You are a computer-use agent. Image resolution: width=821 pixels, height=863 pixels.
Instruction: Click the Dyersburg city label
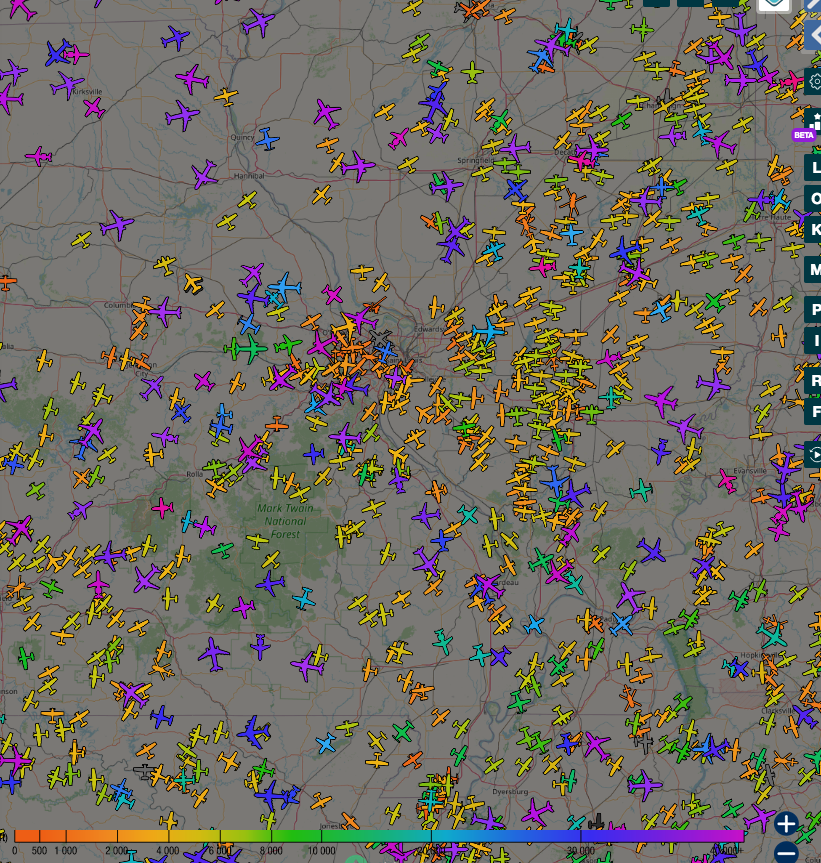point(510,791)
